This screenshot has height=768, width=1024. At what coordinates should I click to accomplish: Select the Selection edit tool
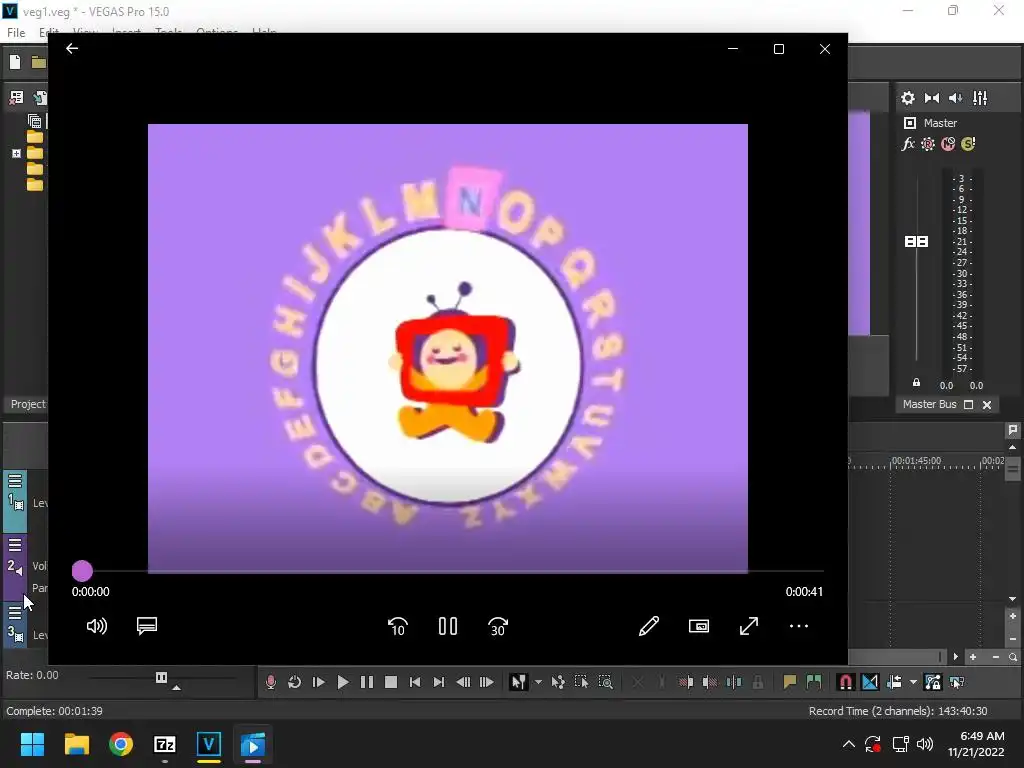click(581, 682)
